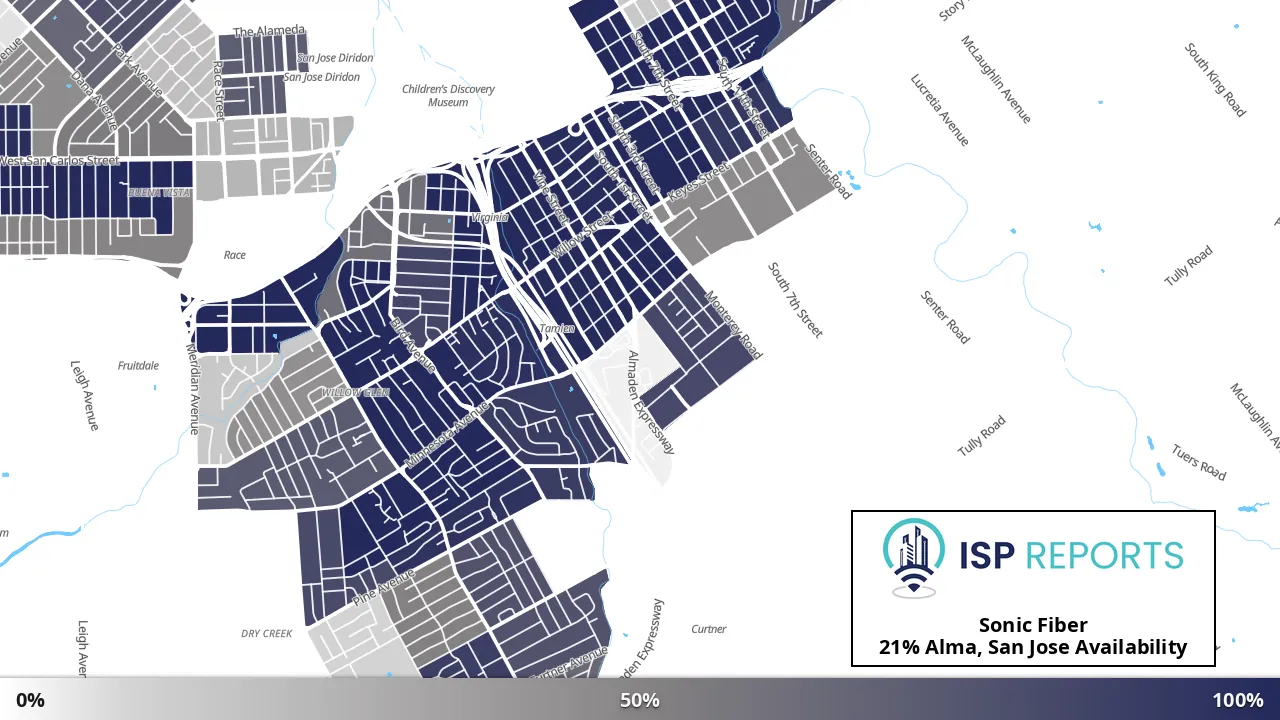Click the Willow Street label

pyautogui.click(x=581, y=237)
